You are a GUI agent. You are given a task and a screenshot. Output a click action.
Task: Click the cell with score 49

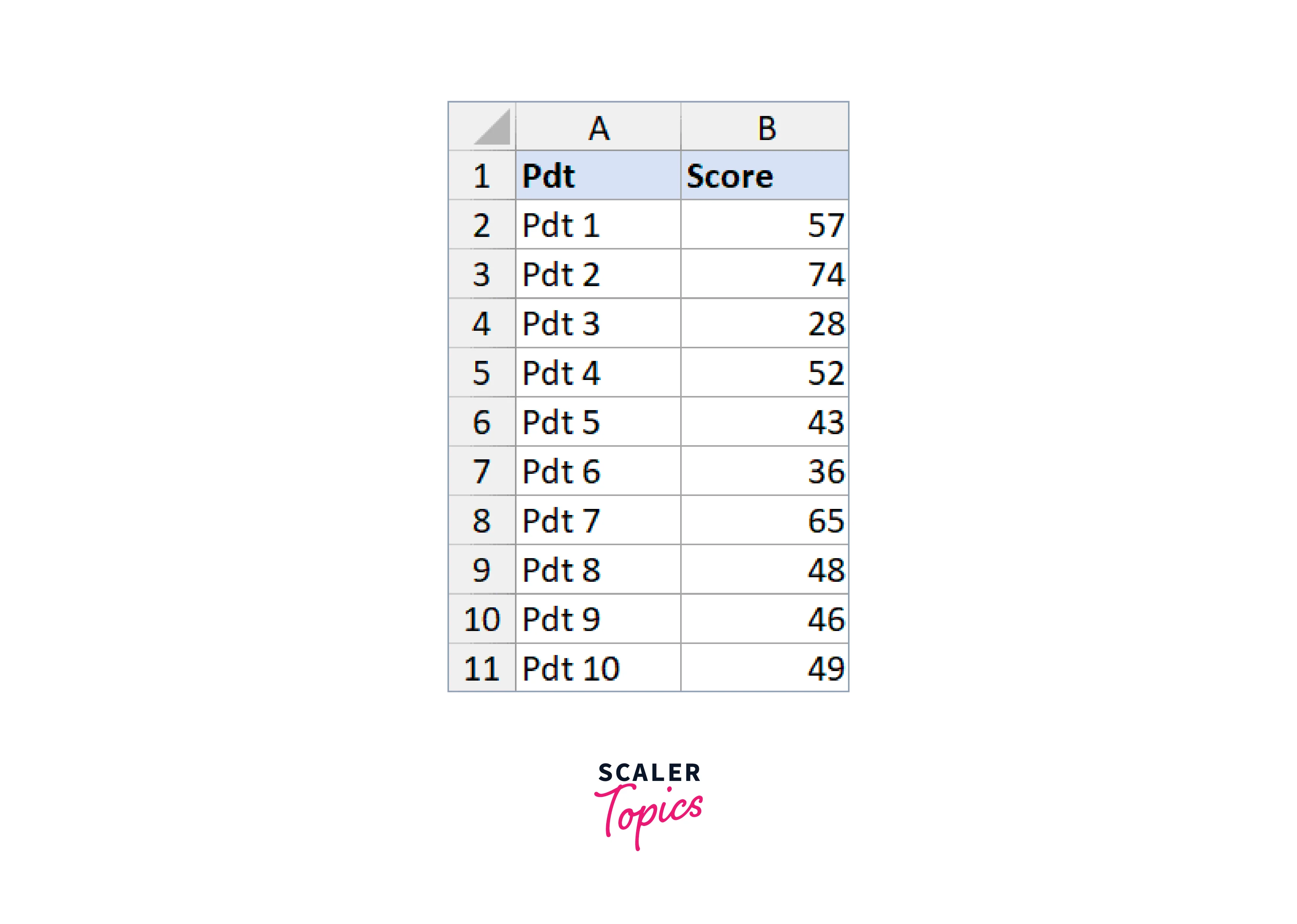point(764,668)
